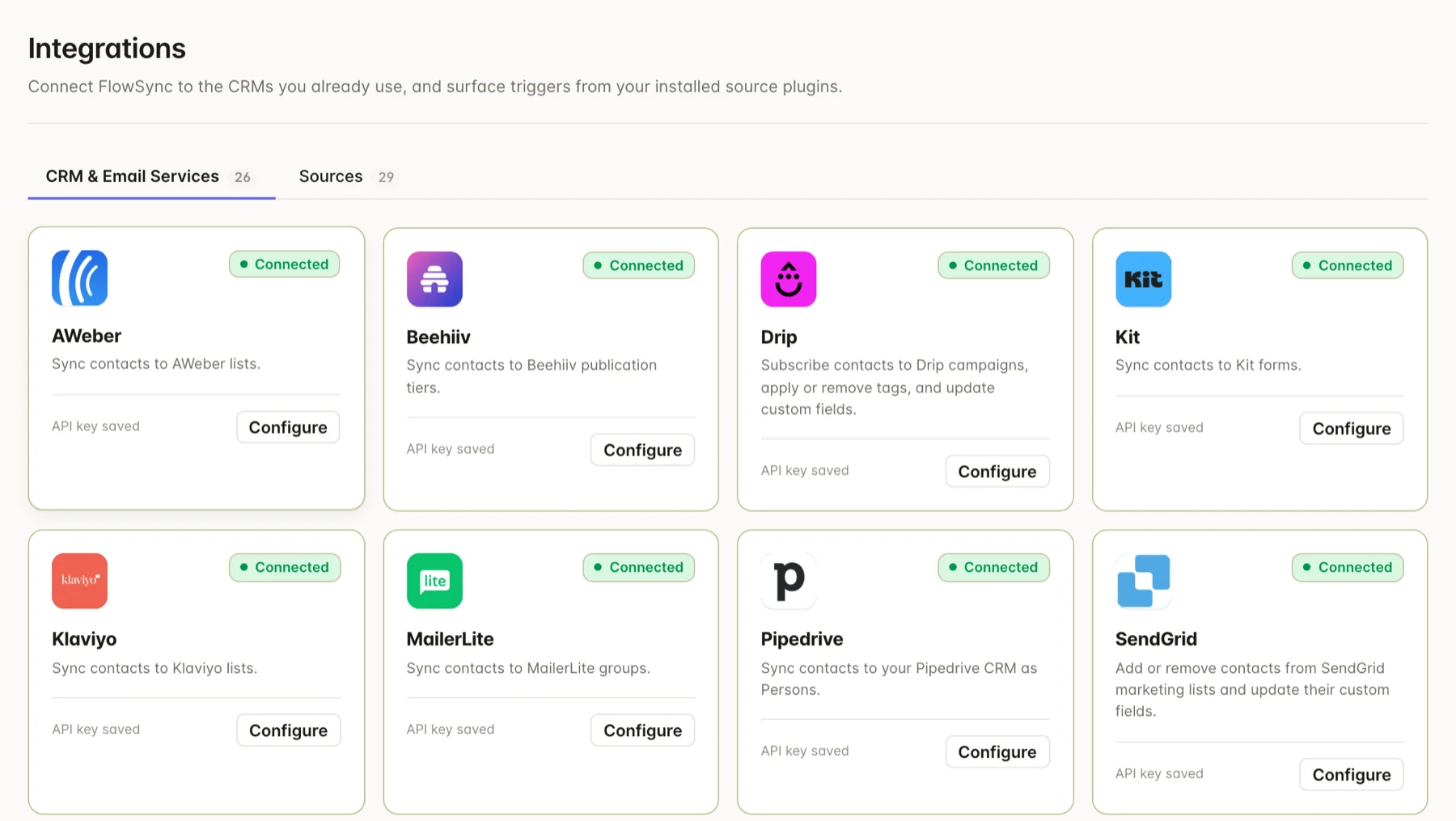
Task: Click 'API key saved' on MailerLite card
Action: [451, 730]
